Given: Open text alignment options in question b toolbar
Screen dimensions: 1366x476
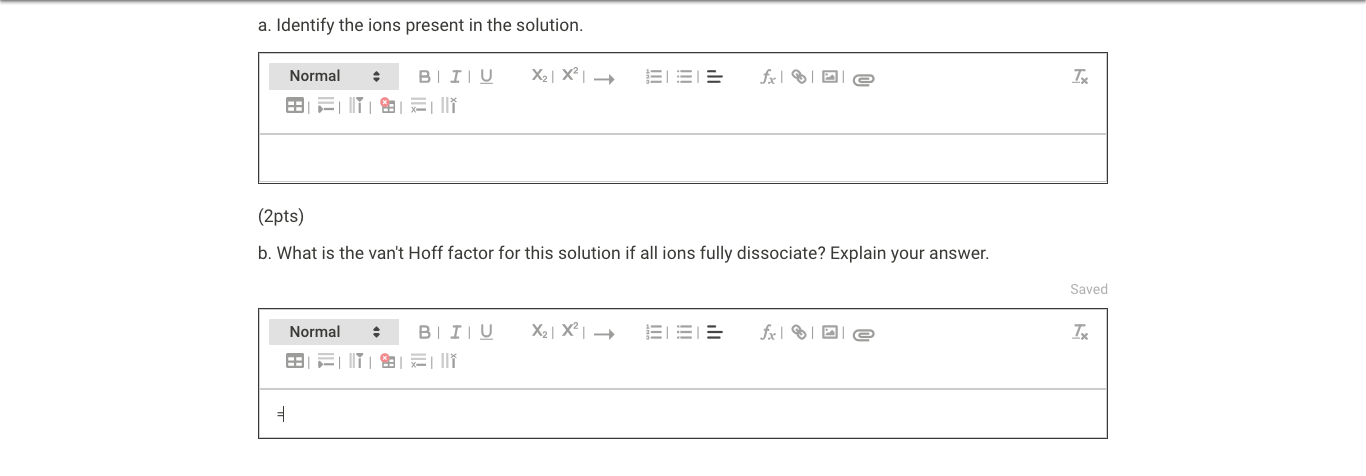Looking at the screenshot, I should click(x=715, y=333).
